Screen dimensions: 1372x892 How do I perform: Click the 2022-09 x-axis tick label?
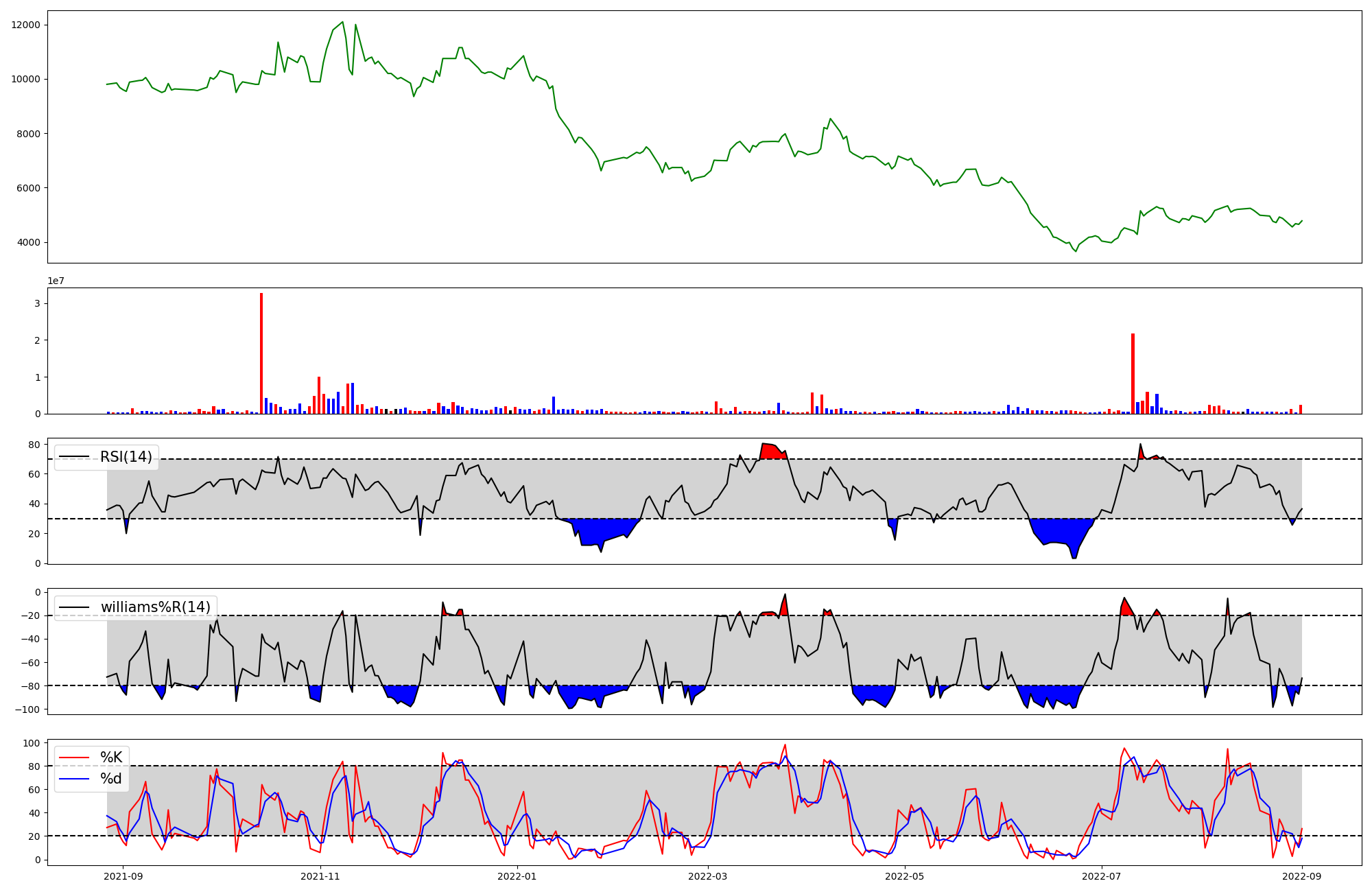coord(1301,876)
